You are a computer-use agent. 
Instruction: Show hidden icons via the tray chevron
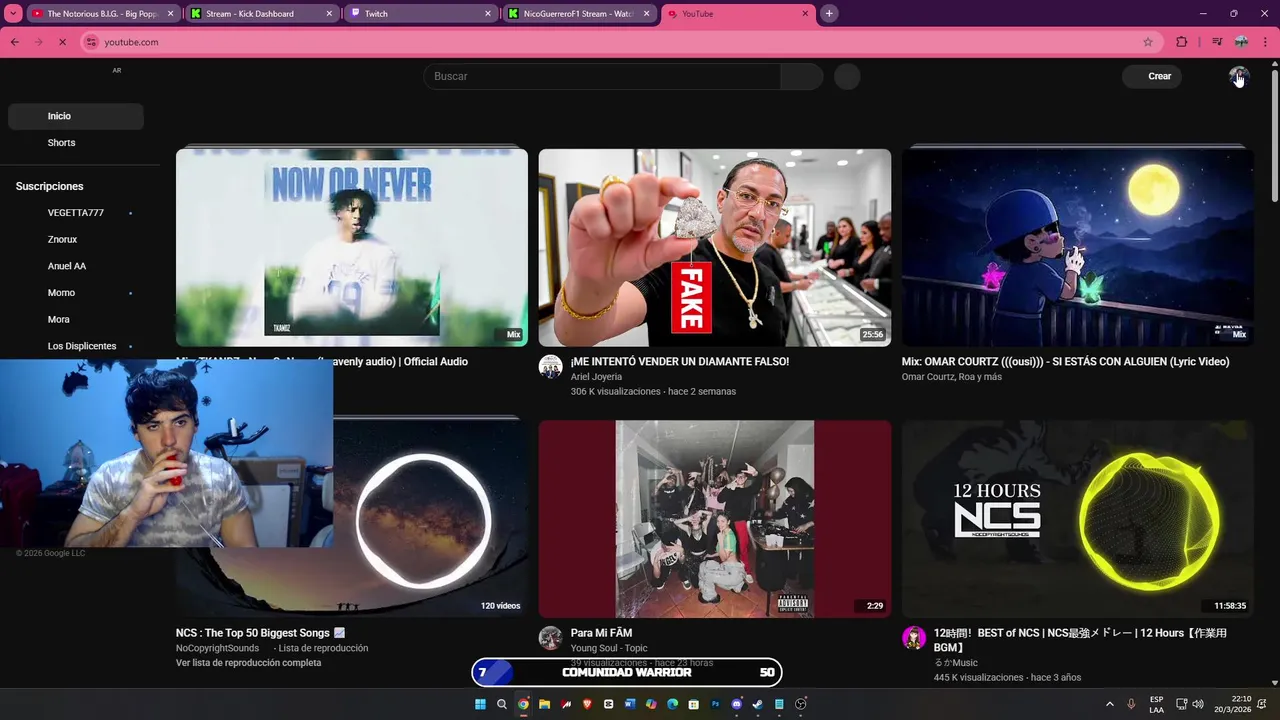point(1108,704)
